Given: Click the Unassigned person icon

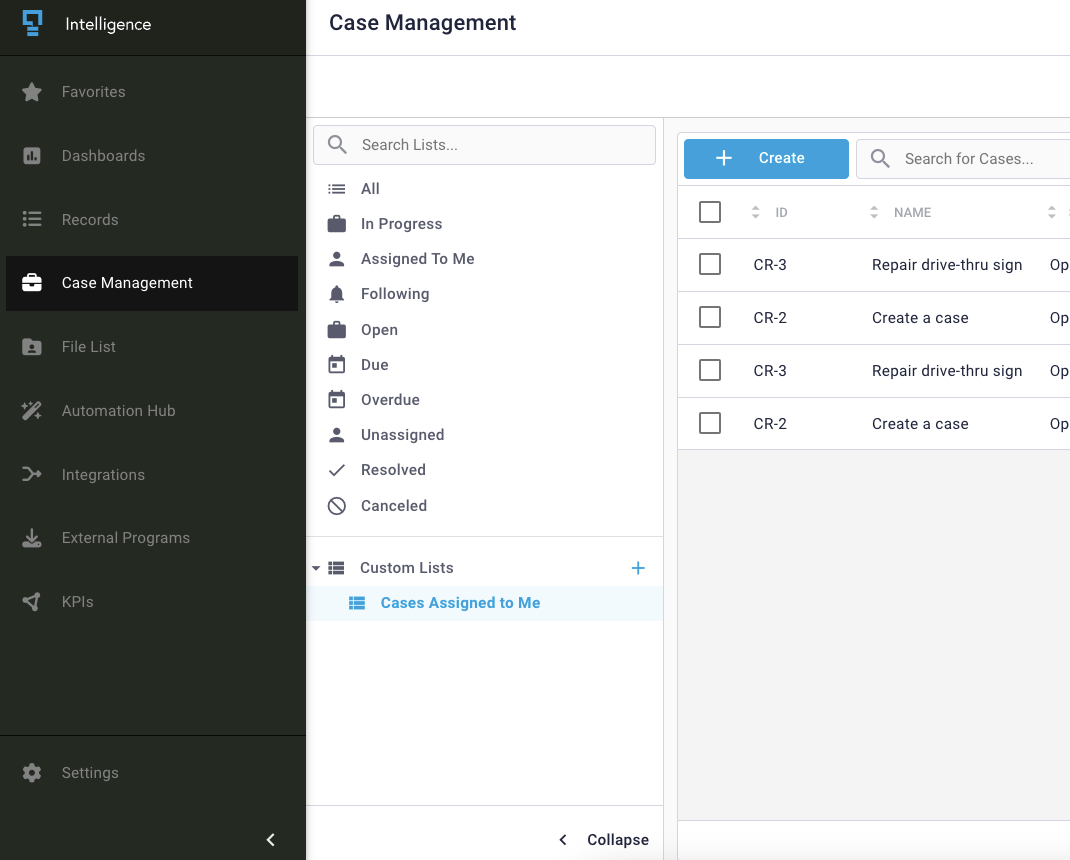Looking at the screenshot, I should [336, 435].
